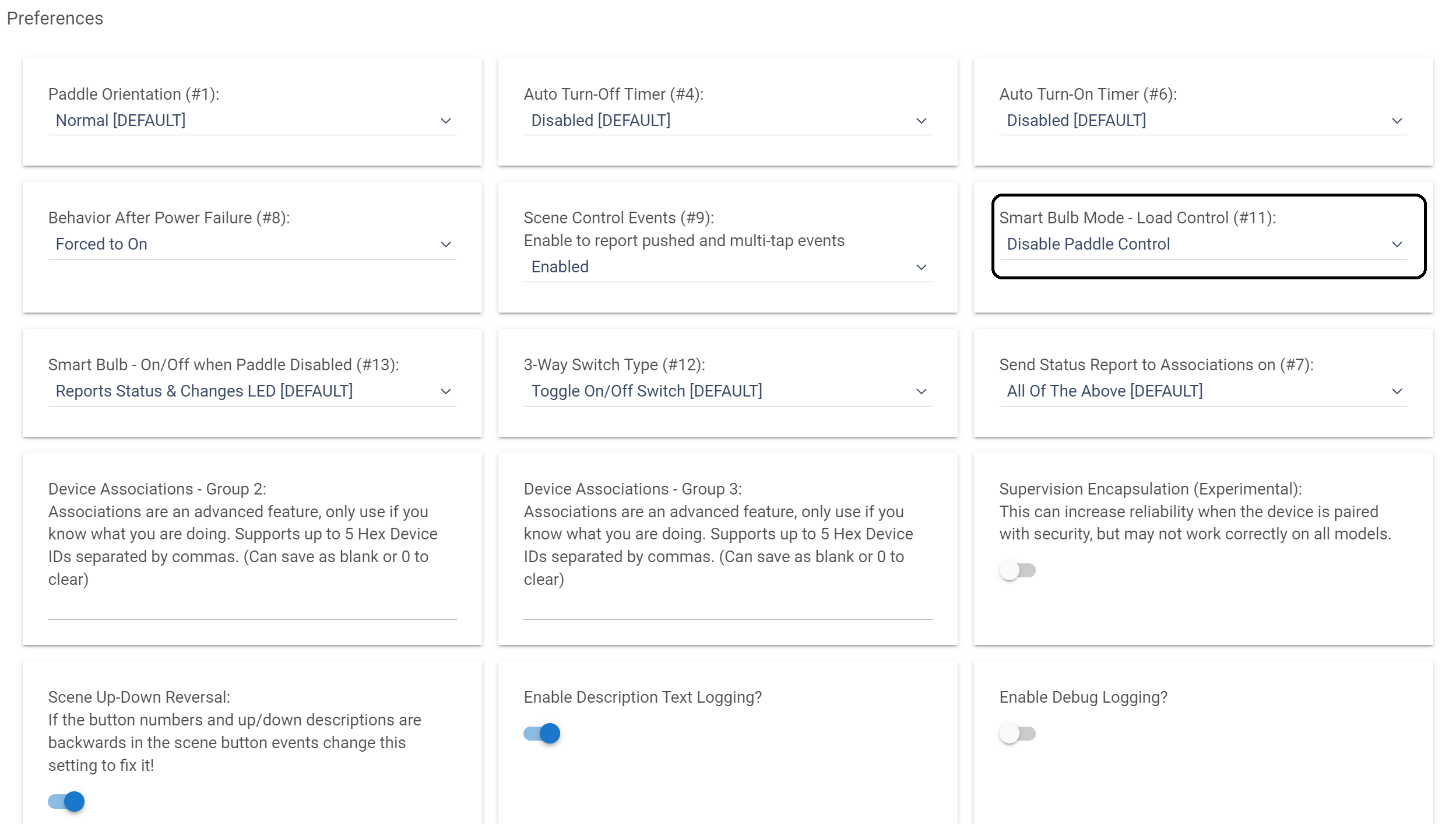Image resolution: width=1456 pixels, height=824 pixels.
Task: Open Paddle Orientation (#1) dropdown
Action: point(252,121)
